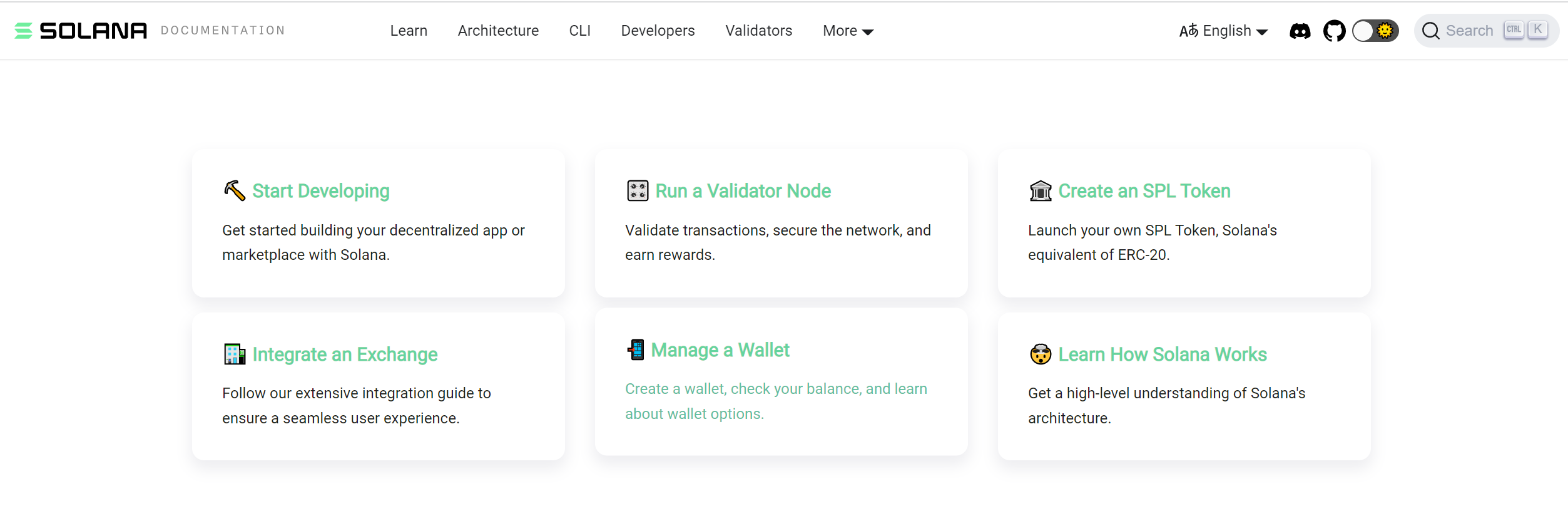The width and height of the screenshot is (1568, 511).
Task: Click the Solana logo in header
Action: [81, 31]
